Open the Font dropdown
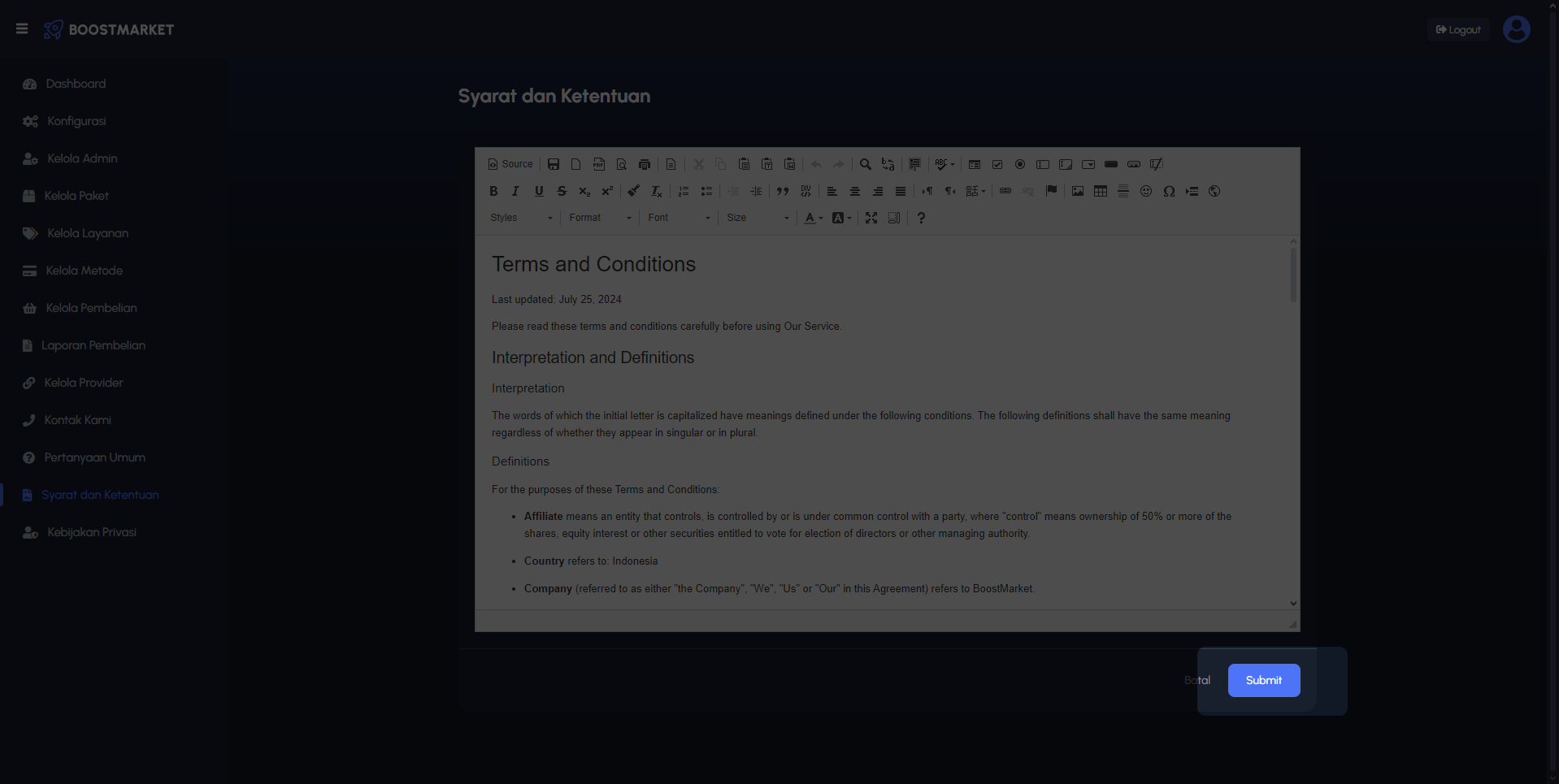This screenshot has width=1559, height=784. 679,218
